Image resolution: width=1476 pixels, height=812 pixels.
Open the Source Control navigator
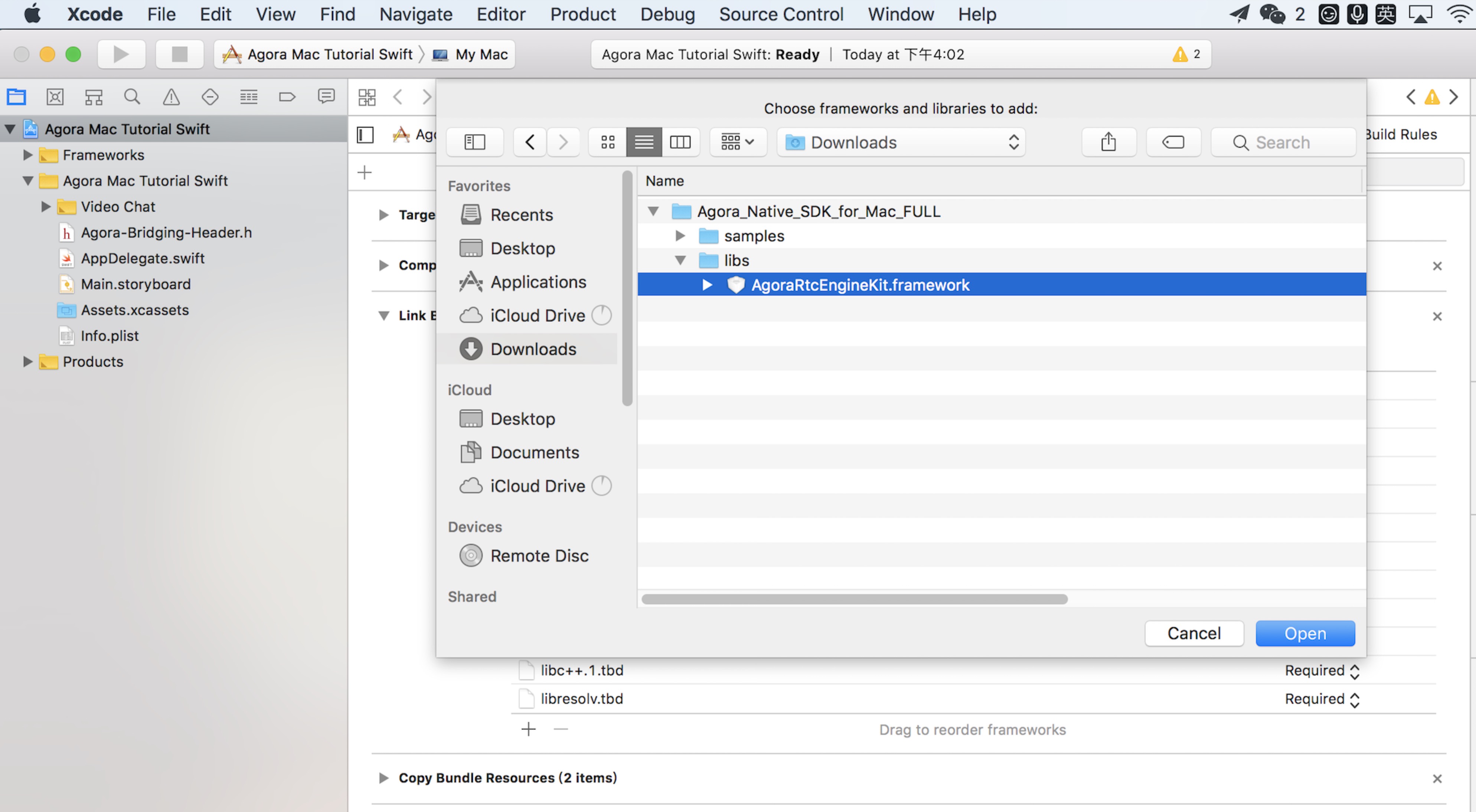click(x=55, y=97)
